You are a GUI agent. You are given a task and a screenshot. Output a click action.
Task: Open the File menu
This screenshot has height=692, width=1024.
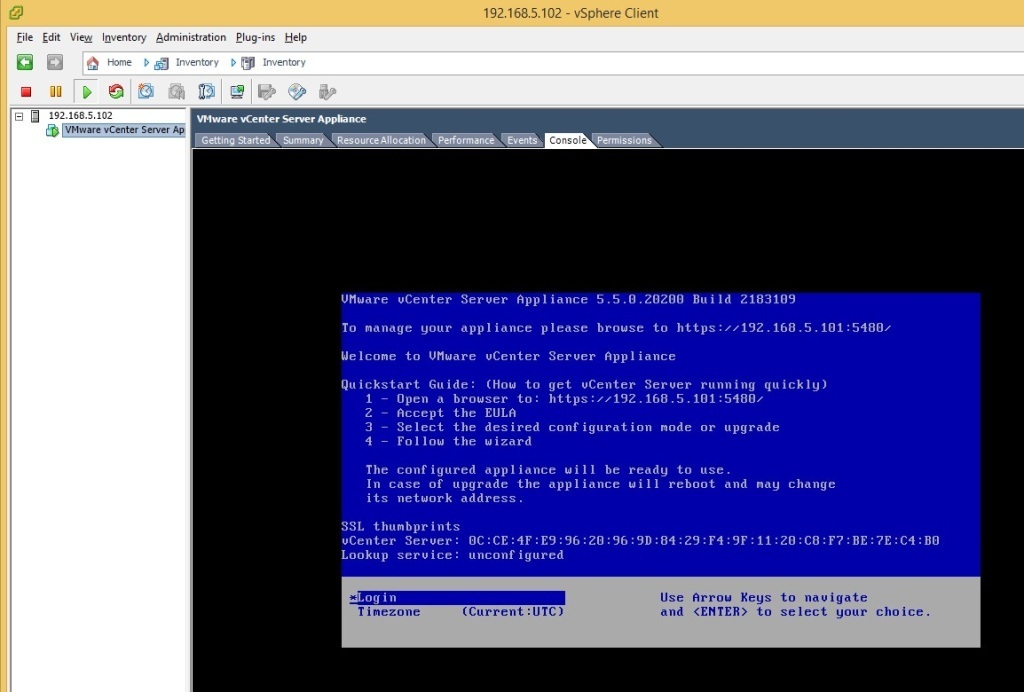click(24, 37)
